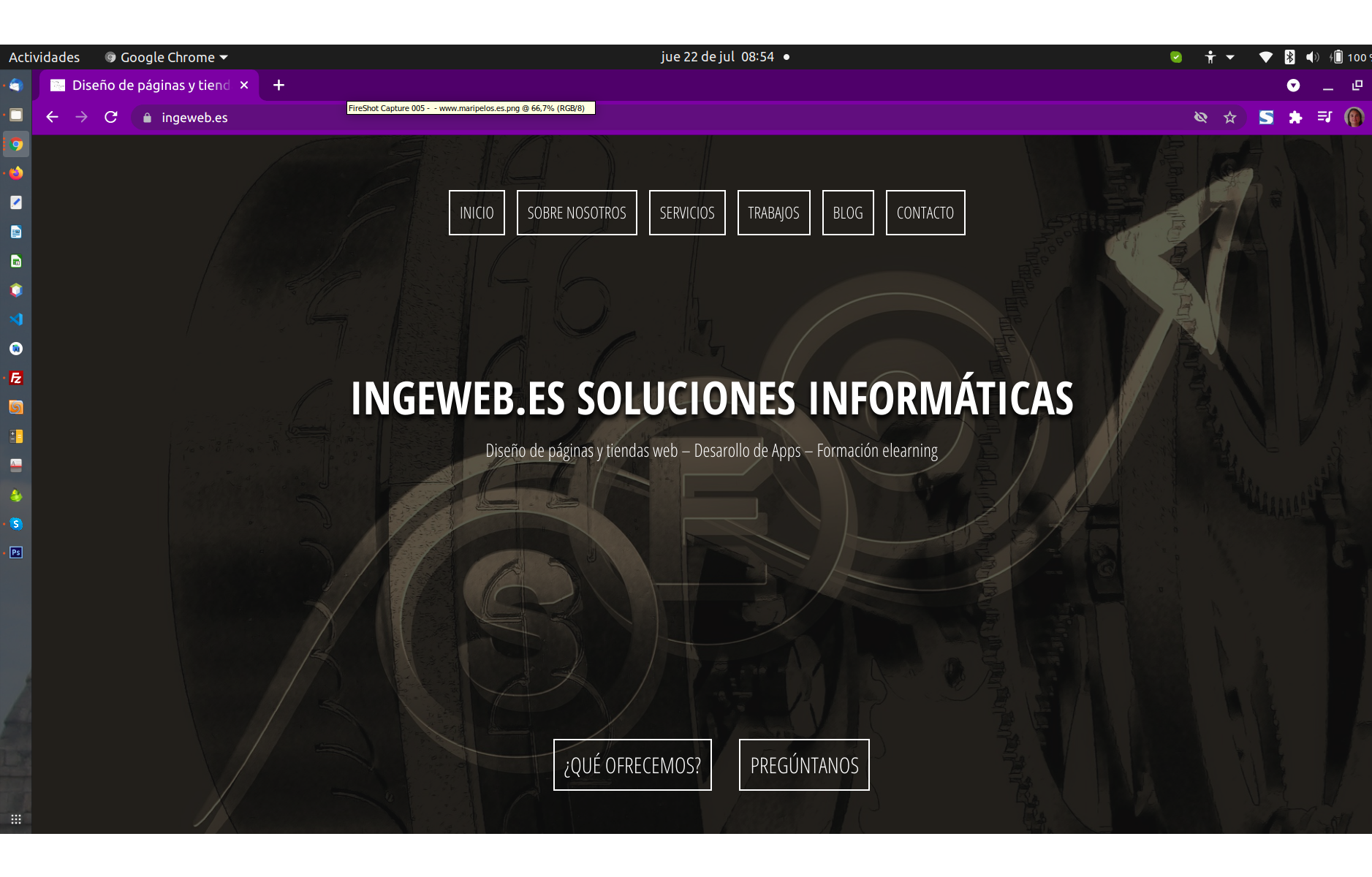Open the Files manager in the dock
This screenshot has height=877, width=1372.
[16, 115]
